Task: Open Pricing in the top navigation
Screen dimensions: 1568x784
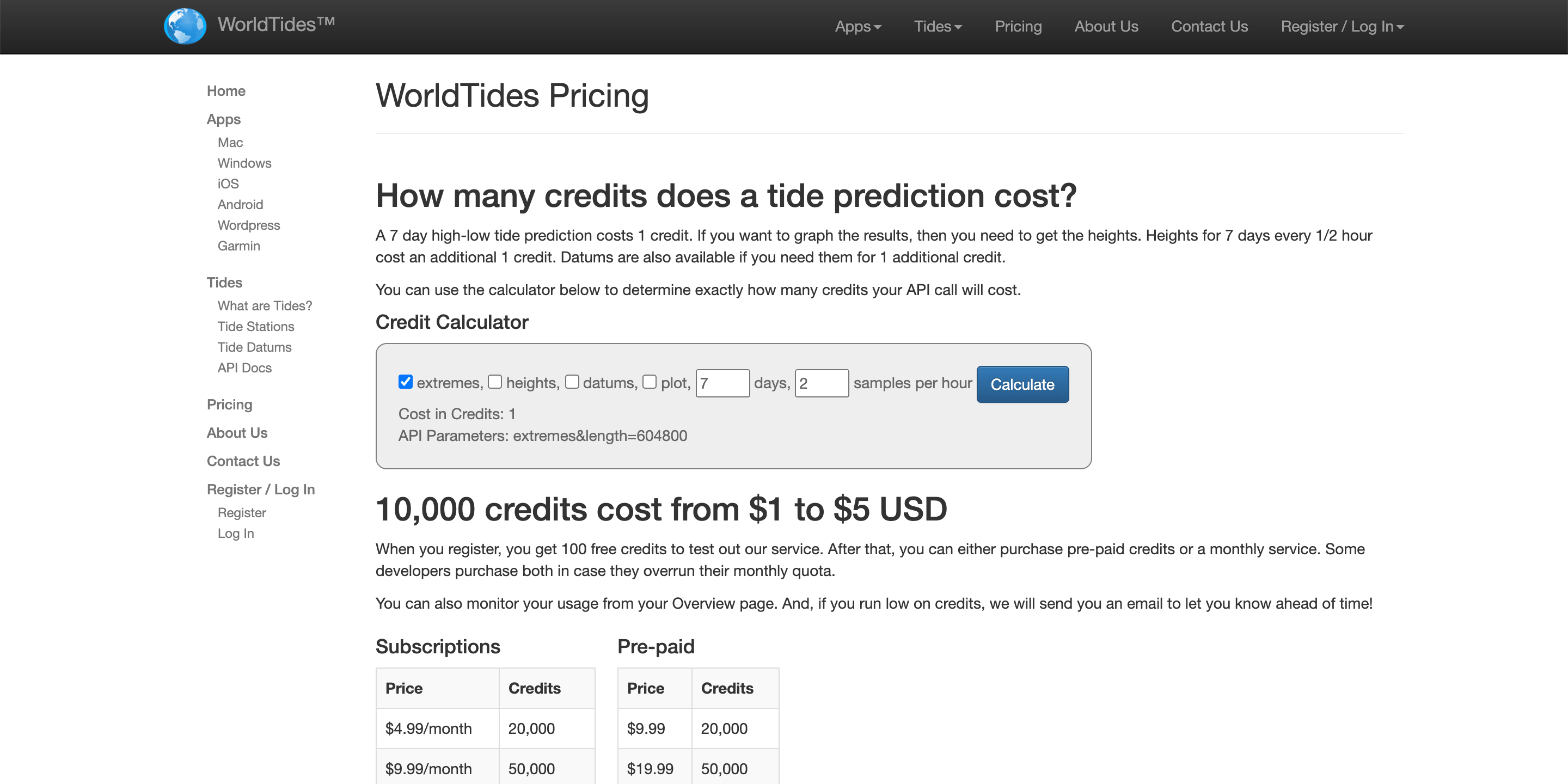Action: [1018, 27]
